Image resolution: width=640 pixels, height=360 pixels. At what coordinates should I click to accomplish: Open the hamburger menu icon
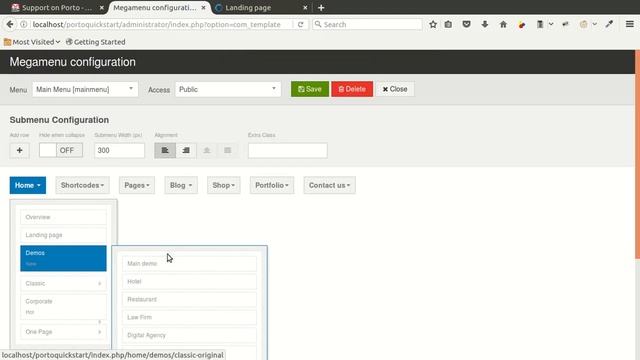tap(629, 24)
